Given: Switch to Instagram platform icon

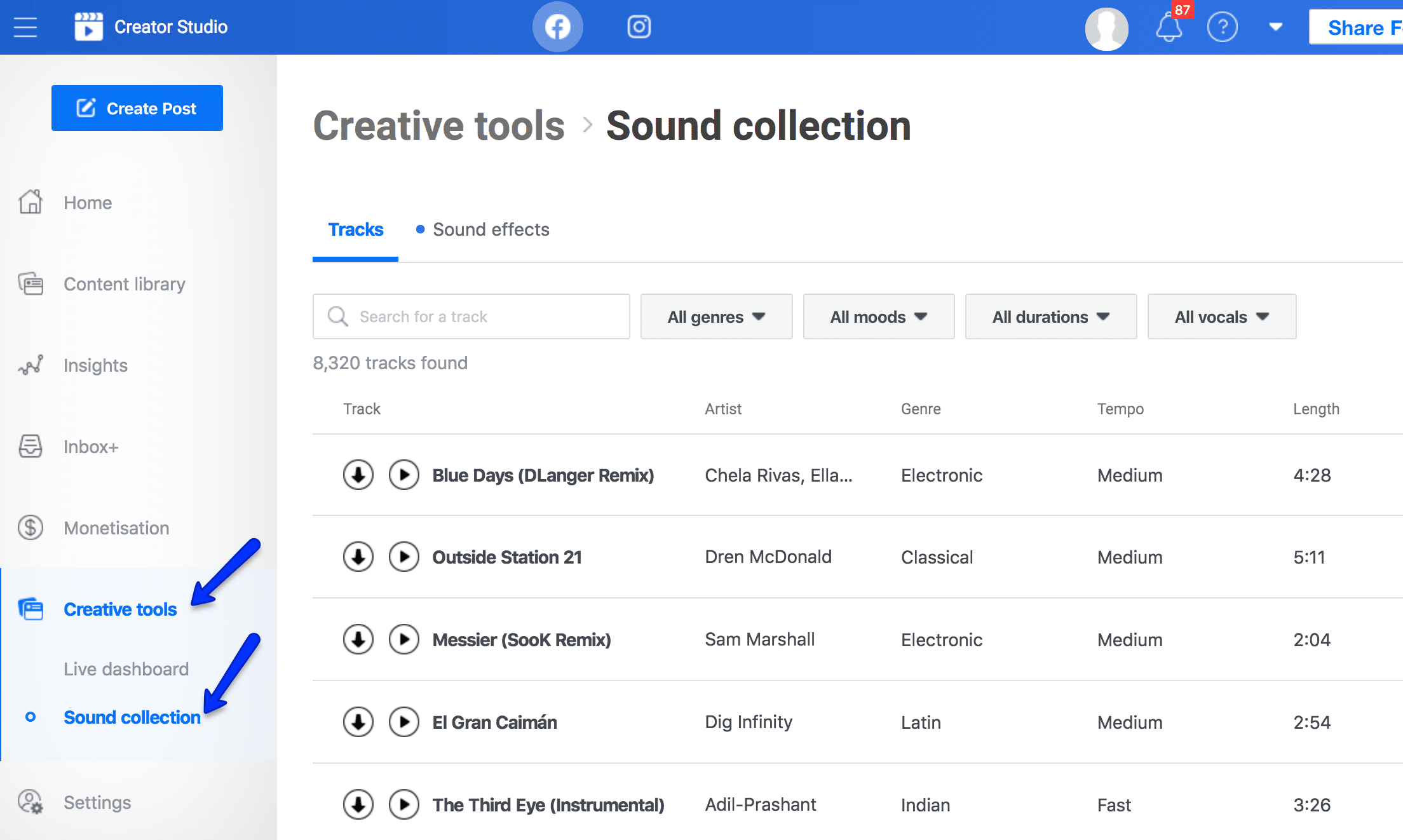Looking at the screenshot, I should [639, 27].
